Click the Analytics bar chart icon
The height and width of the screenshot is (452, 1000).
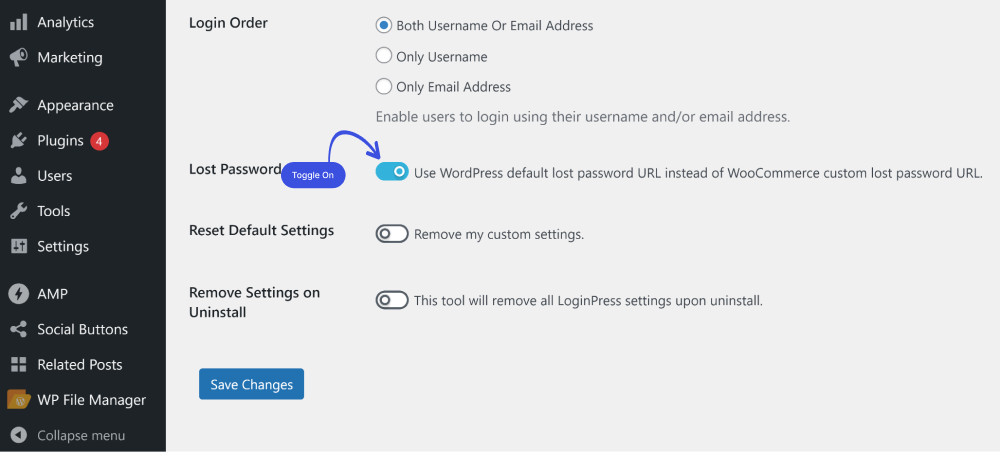coord(18,22)
